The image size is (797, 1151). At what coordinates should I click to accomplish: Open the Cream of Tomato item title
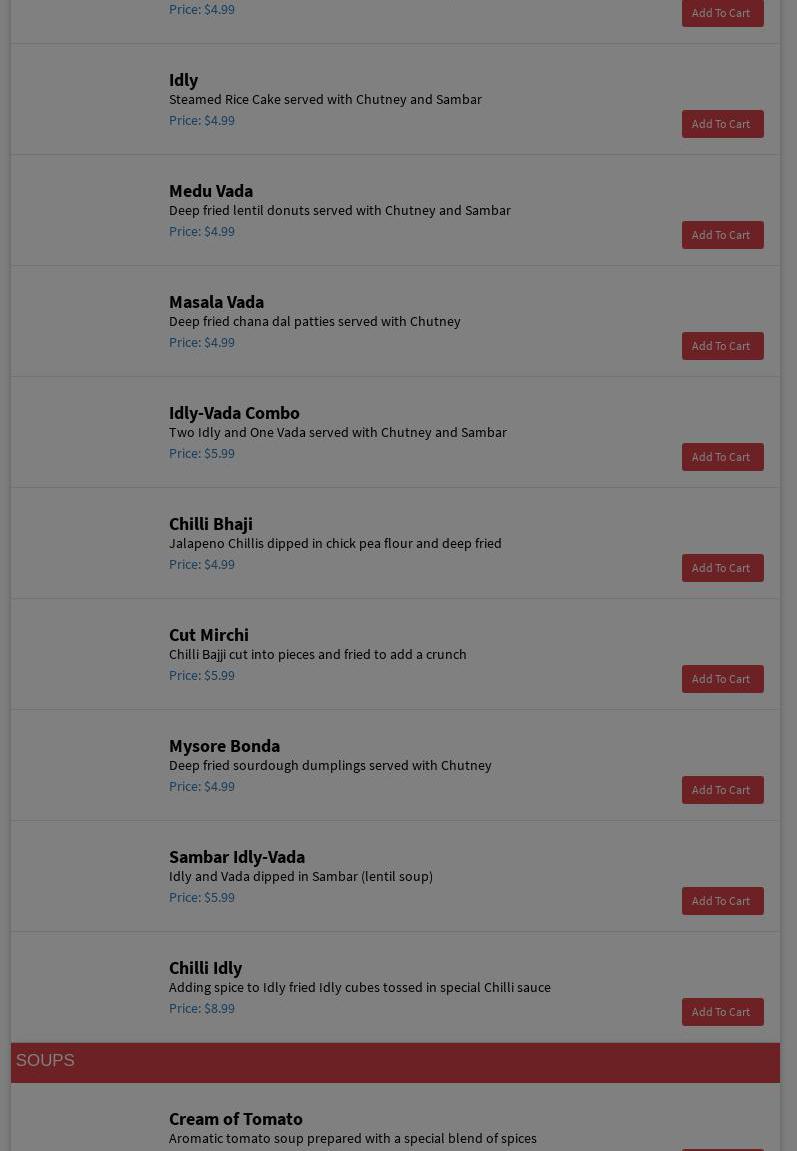coord(236,1119)
